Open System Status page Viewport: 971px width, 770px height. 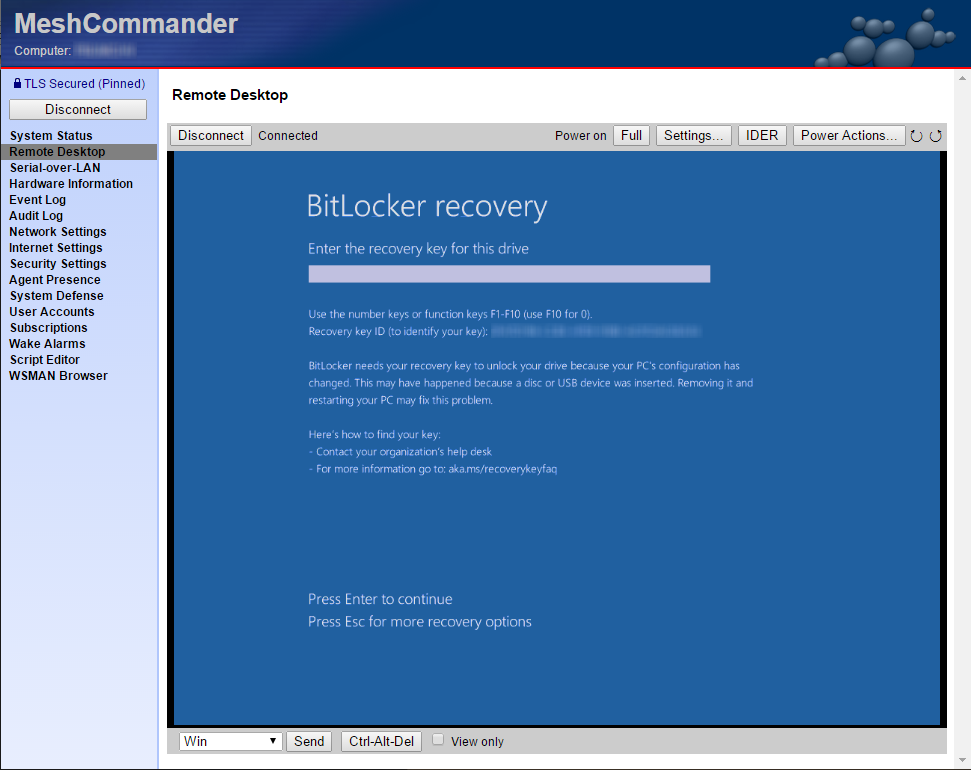point(51,136)
